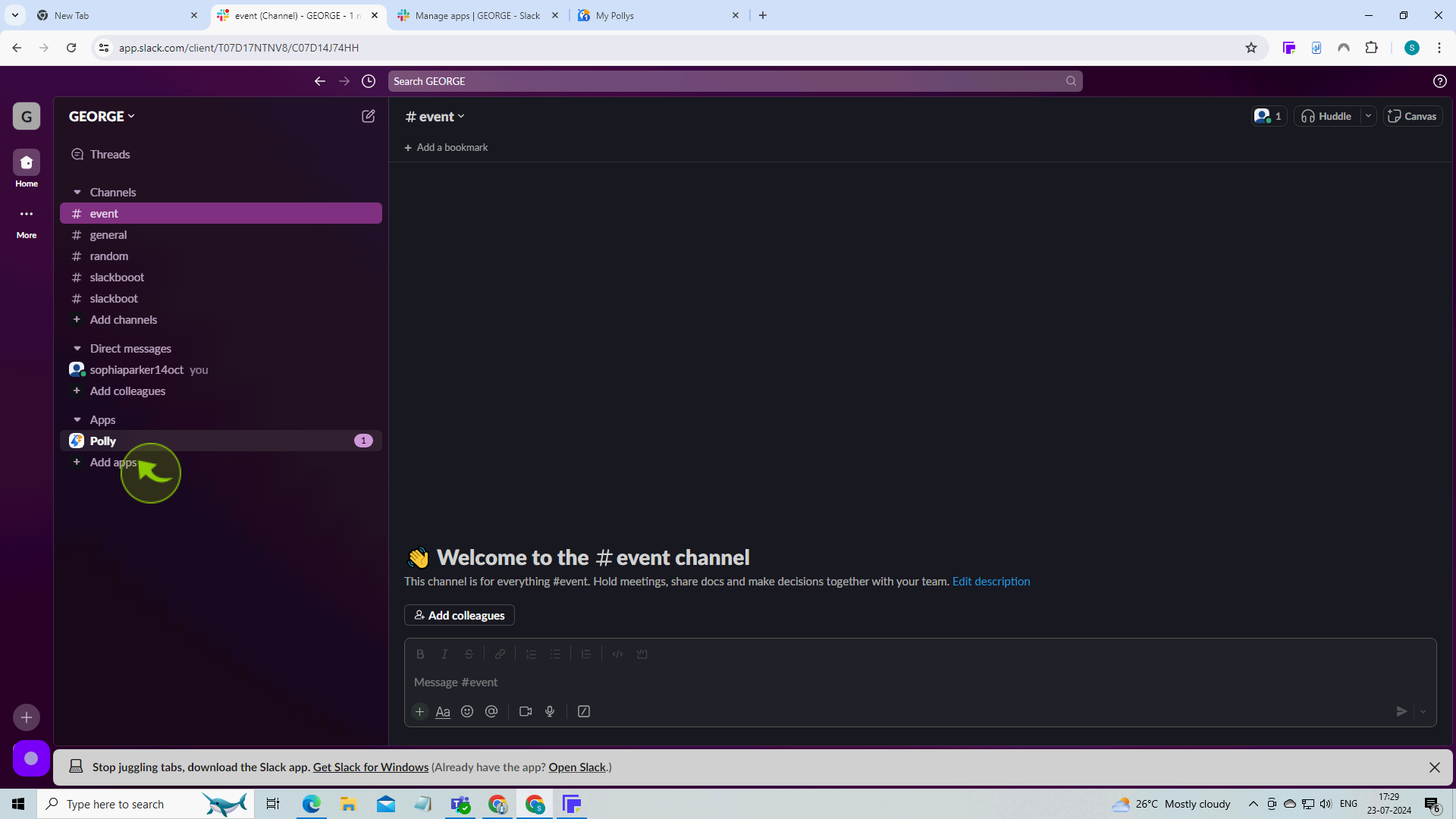Image resolution: width=1456 pixels, height=819 pixels.
Task: Record a video clip icon
Action: coord(526,711)
